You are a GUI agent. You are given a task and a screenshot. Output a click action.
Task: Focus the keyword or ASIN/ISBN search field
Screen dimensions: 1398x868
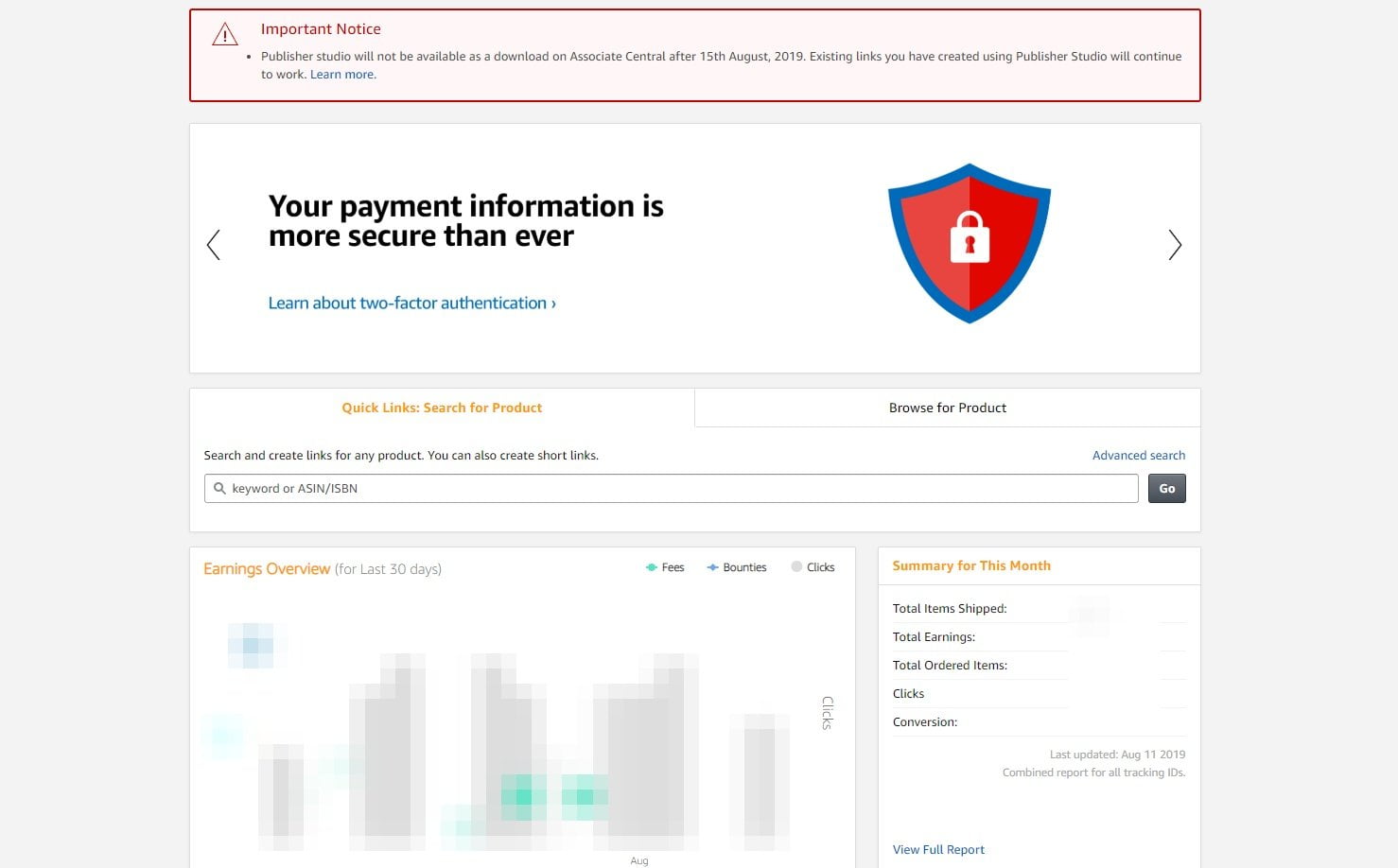672,489
